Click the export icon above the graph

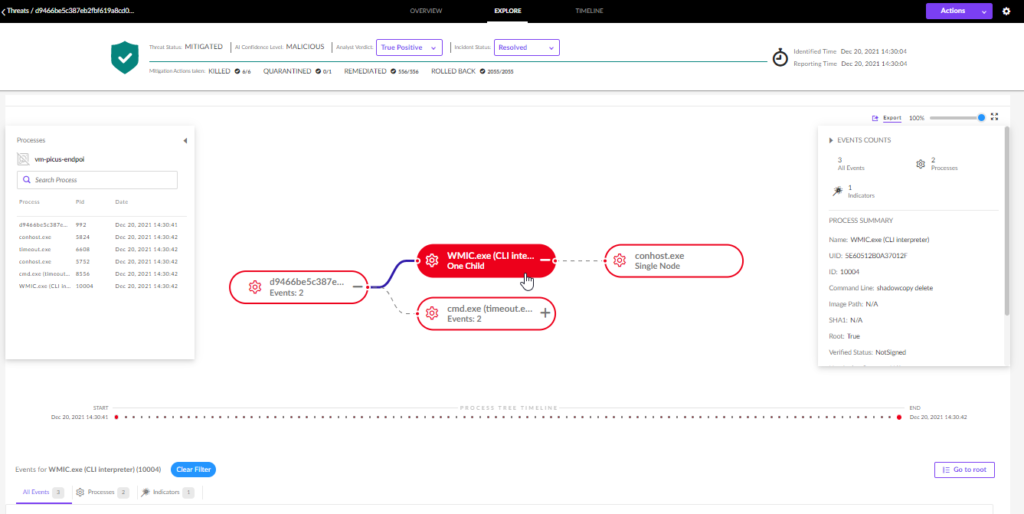click(x=875, y=118)
